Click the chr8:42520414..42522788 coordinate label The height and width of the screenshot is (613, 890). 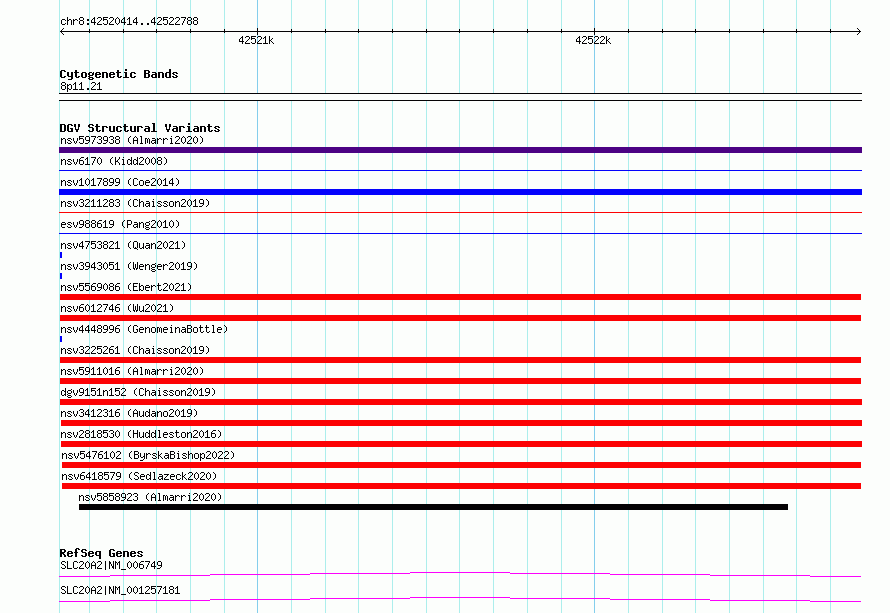129,22
